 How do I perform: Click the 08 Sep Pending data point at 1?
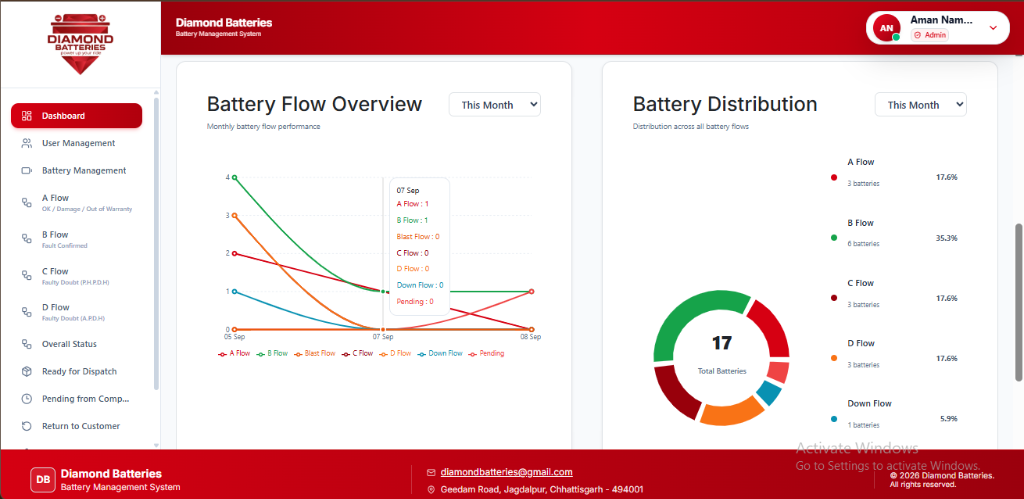coord(531,291)
